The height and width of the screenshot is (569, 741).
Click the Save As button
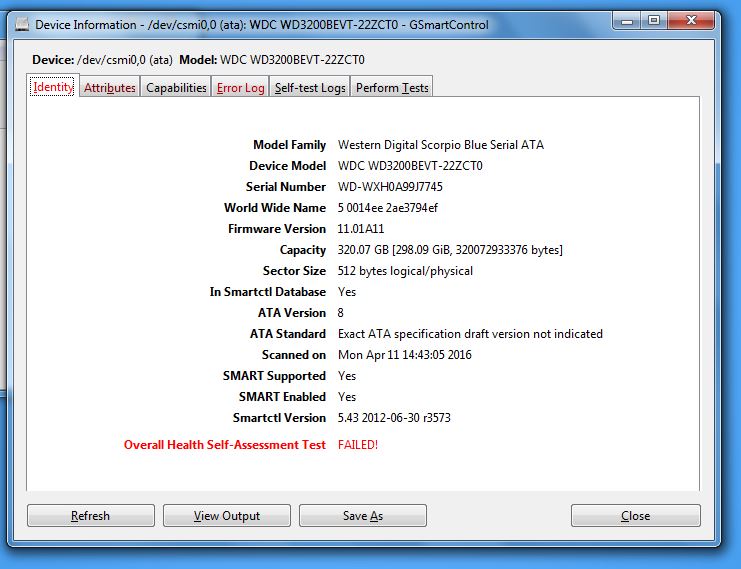point(363,516)
